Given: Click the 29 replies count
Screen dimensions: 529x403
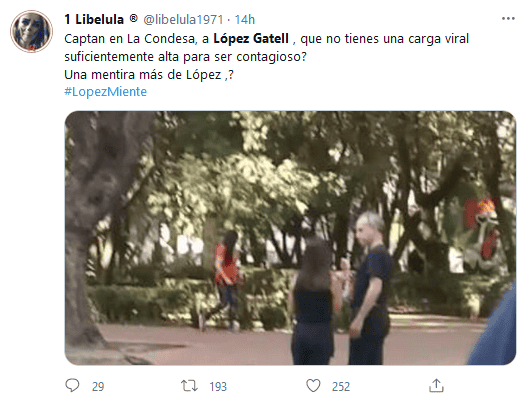Looking at the screenshot, I should [98, 386].
